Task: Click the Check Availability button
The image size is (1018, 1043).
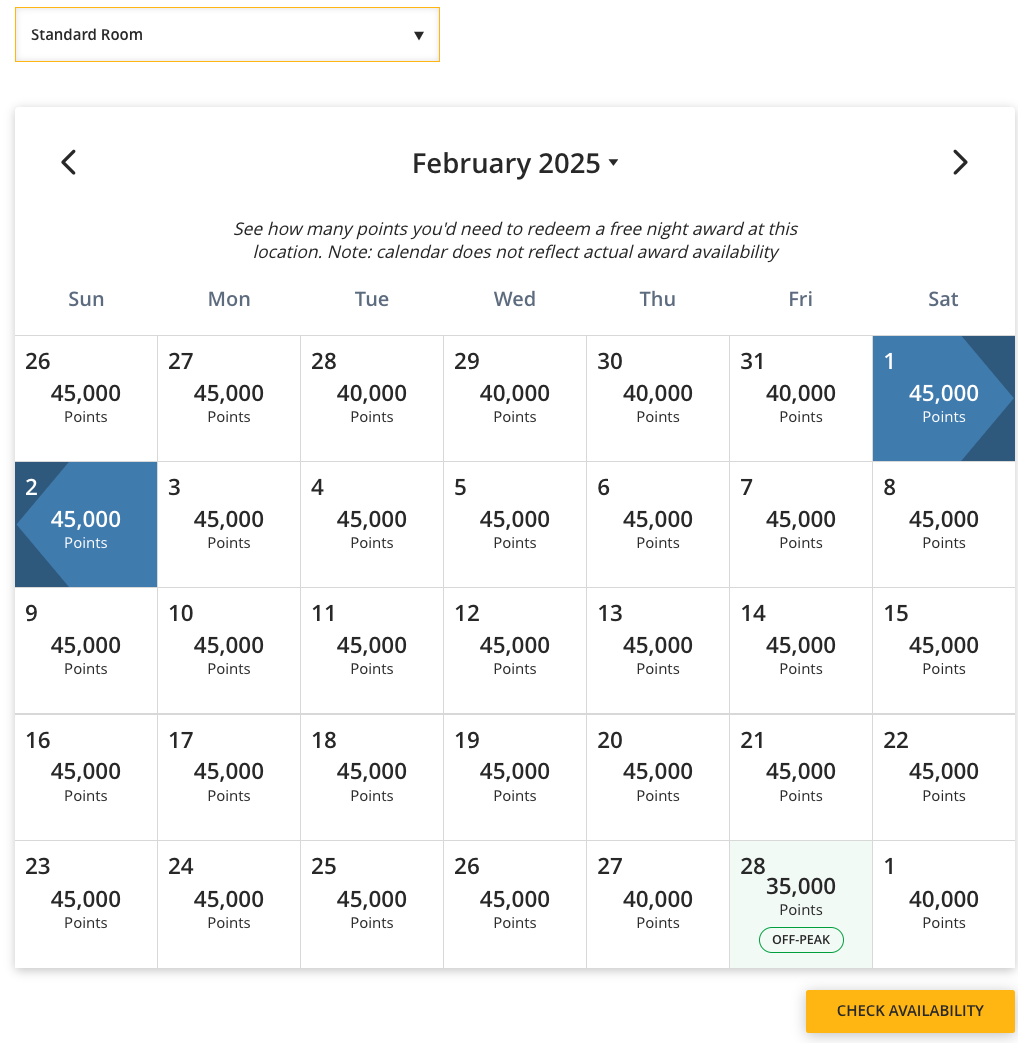Action: (910, 1010)
